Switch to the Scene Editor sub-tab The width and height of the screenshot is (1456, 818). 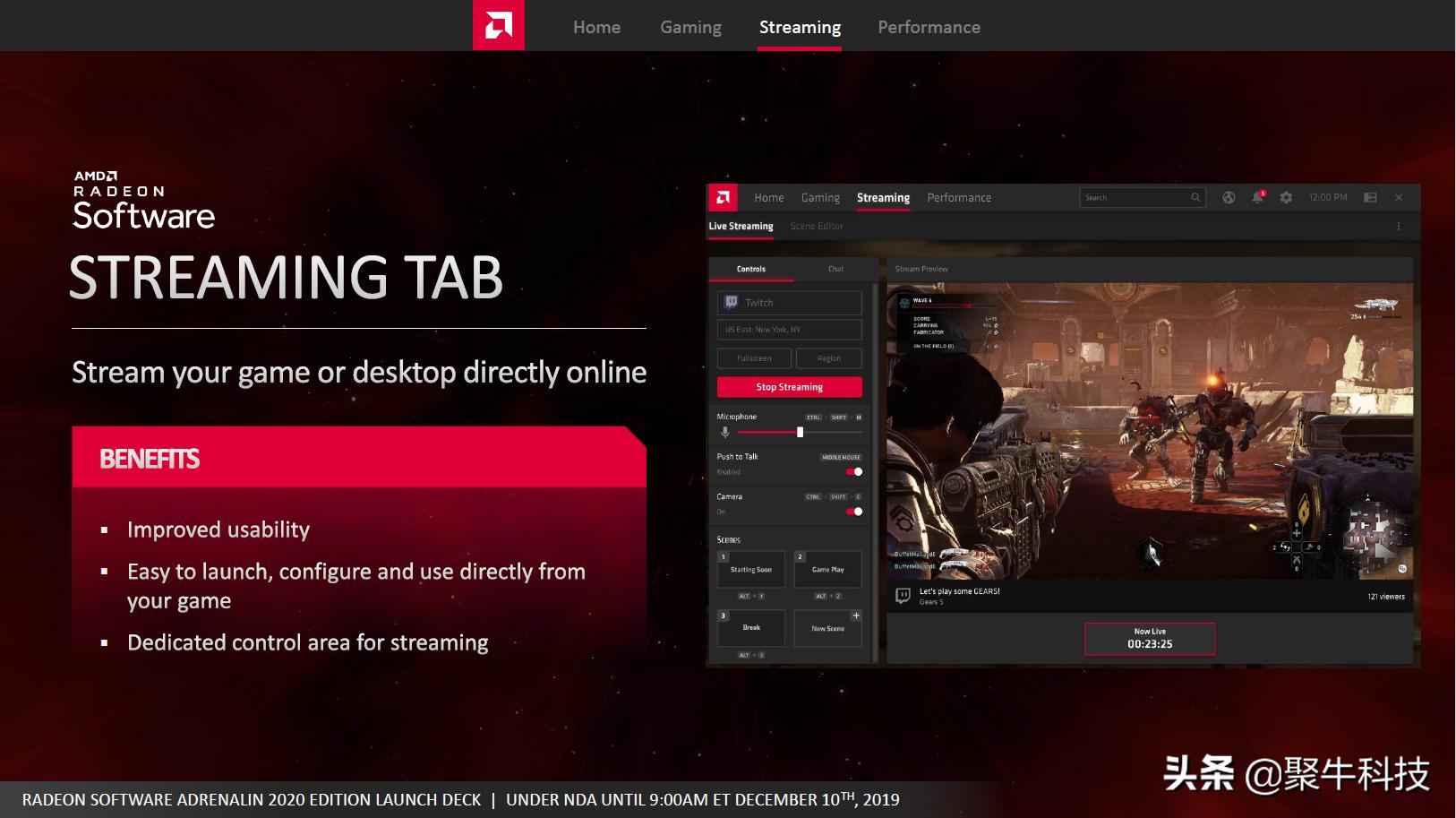817,226
